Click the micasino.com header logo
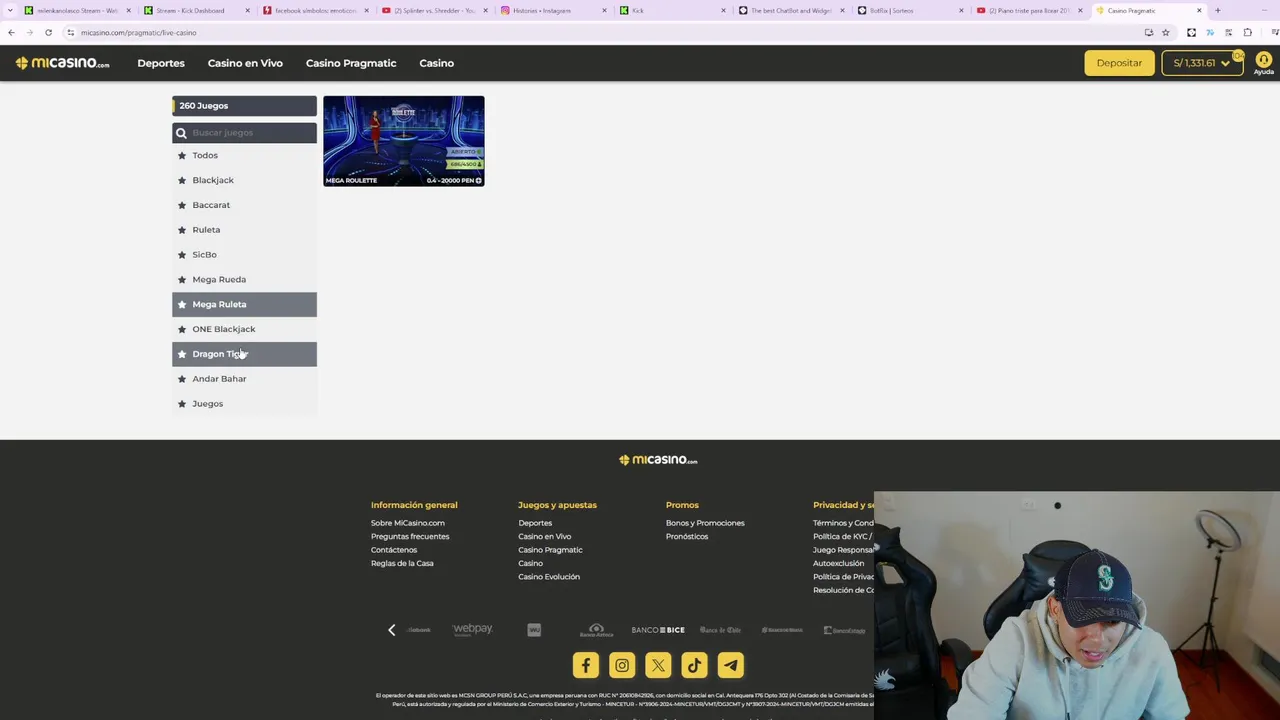Viewport: 1280px width, 720px height. pyautogui.click(x=62, y=63)
